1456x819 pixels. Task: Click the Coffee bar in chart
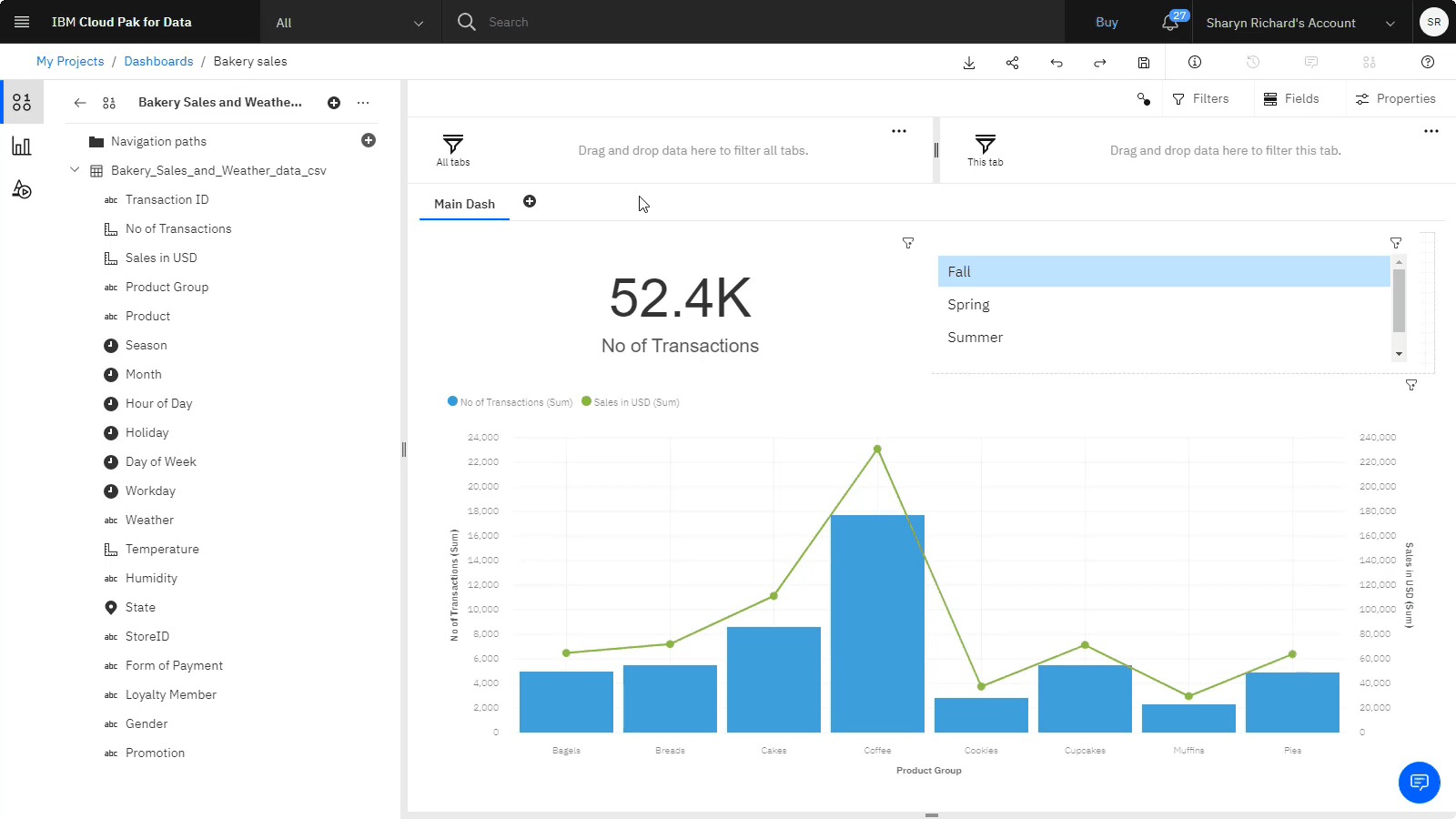click(877, 623)
